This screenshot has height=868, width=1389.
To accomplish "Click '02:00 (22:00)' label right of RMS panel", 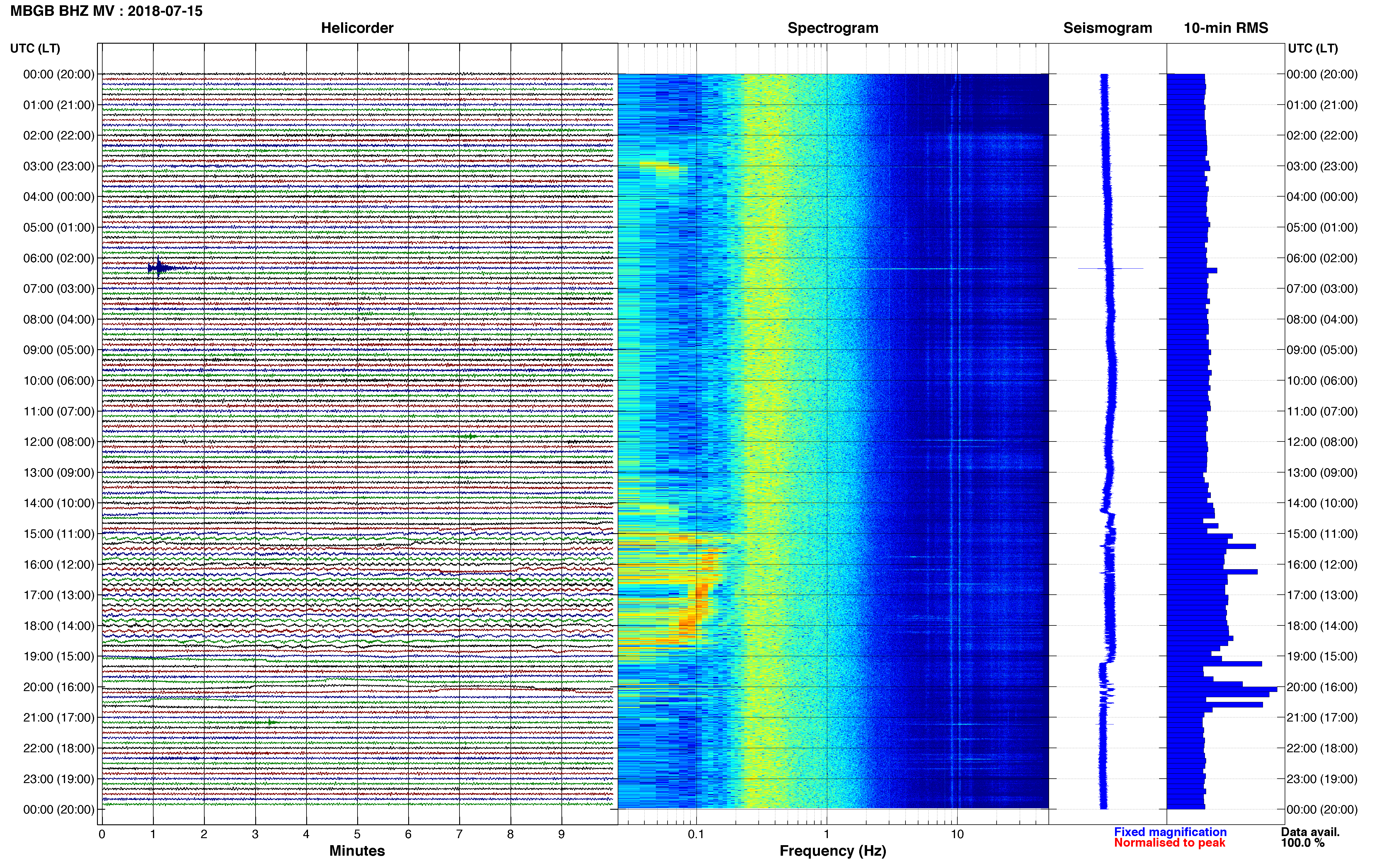I will [1322, 135].
